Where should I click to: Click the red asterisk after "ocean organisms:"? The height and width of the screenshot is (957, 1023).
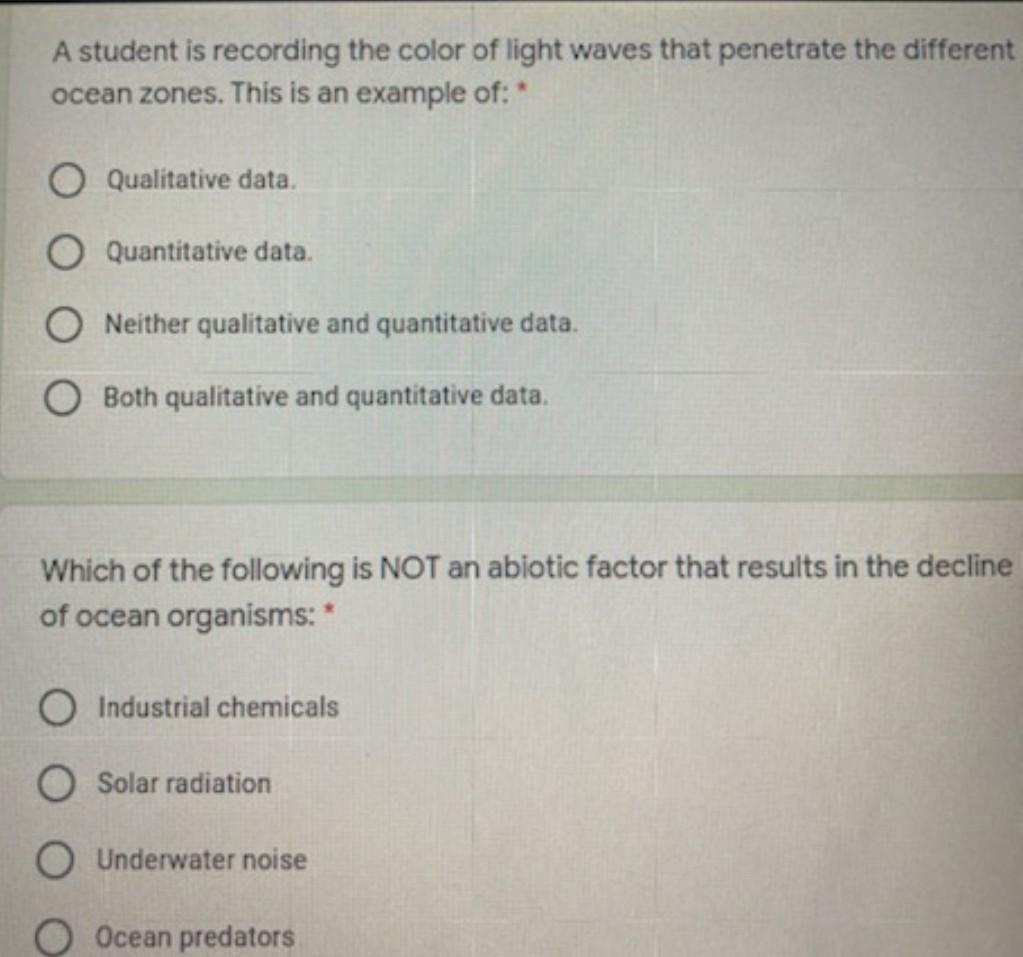pyautogui.click(x=330, y=610)
